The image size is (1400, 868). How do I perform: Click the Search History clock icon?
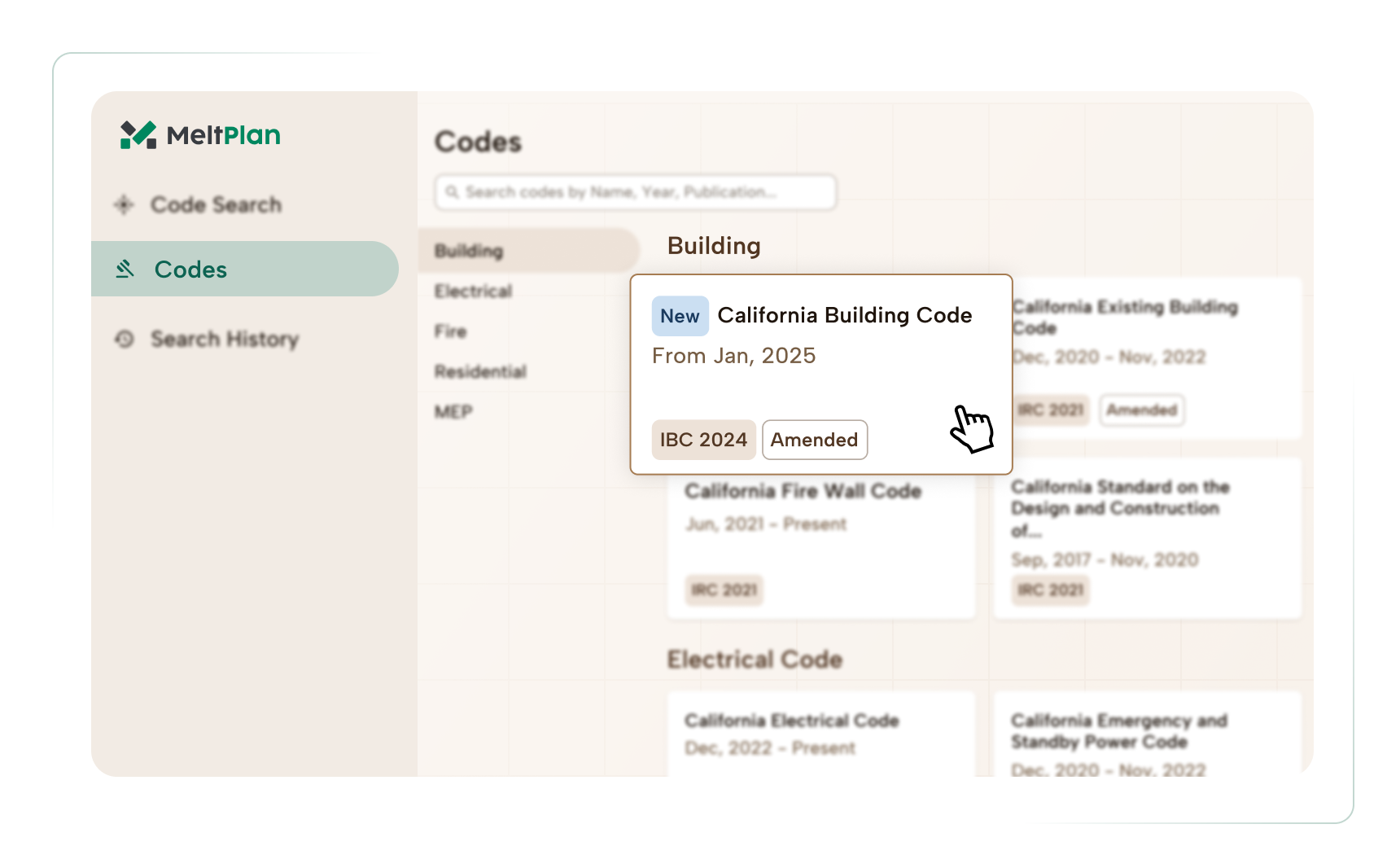click(x=124, y=339)
